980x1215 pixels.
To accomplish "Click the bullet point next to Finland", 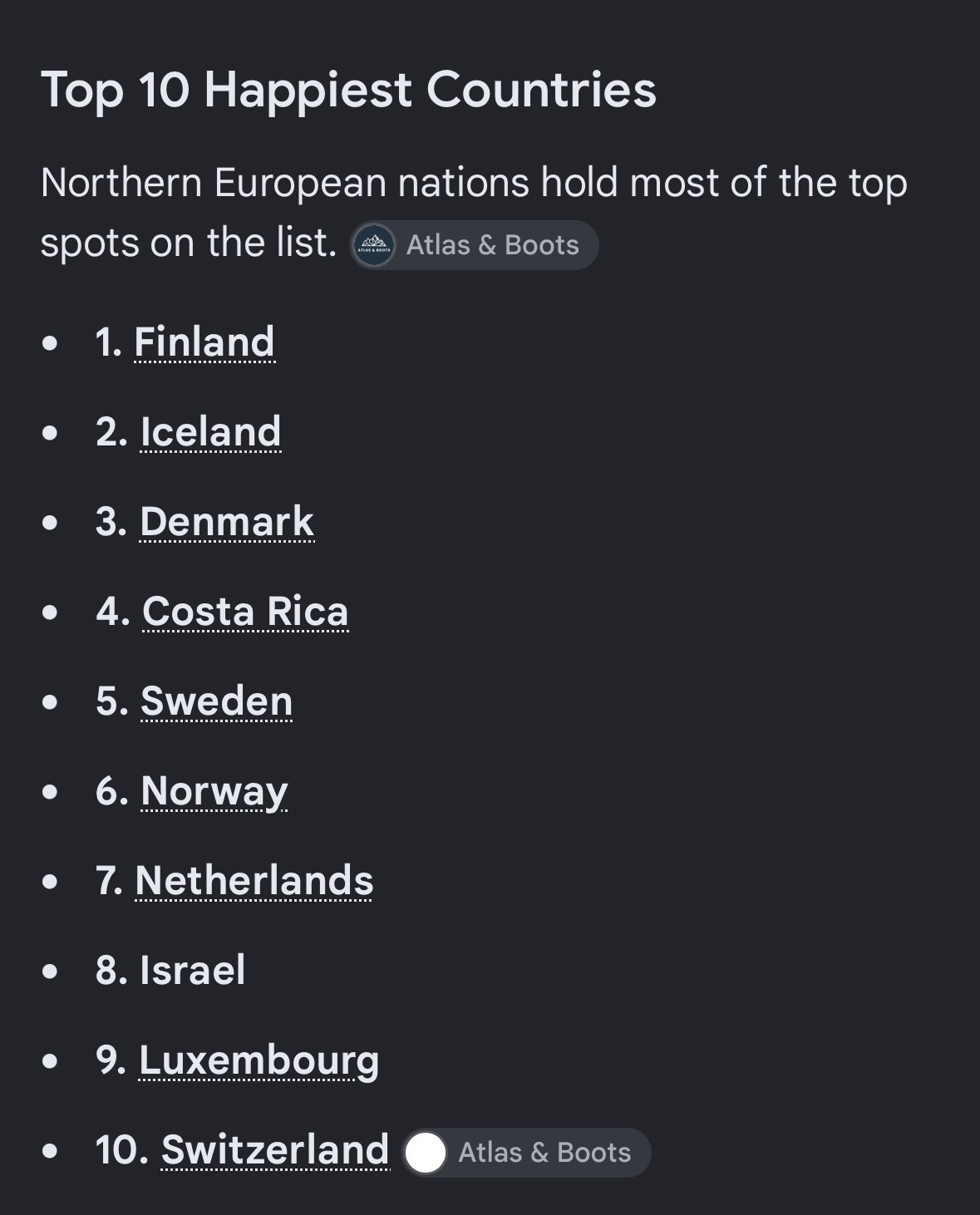I will (x=50, y=342).
